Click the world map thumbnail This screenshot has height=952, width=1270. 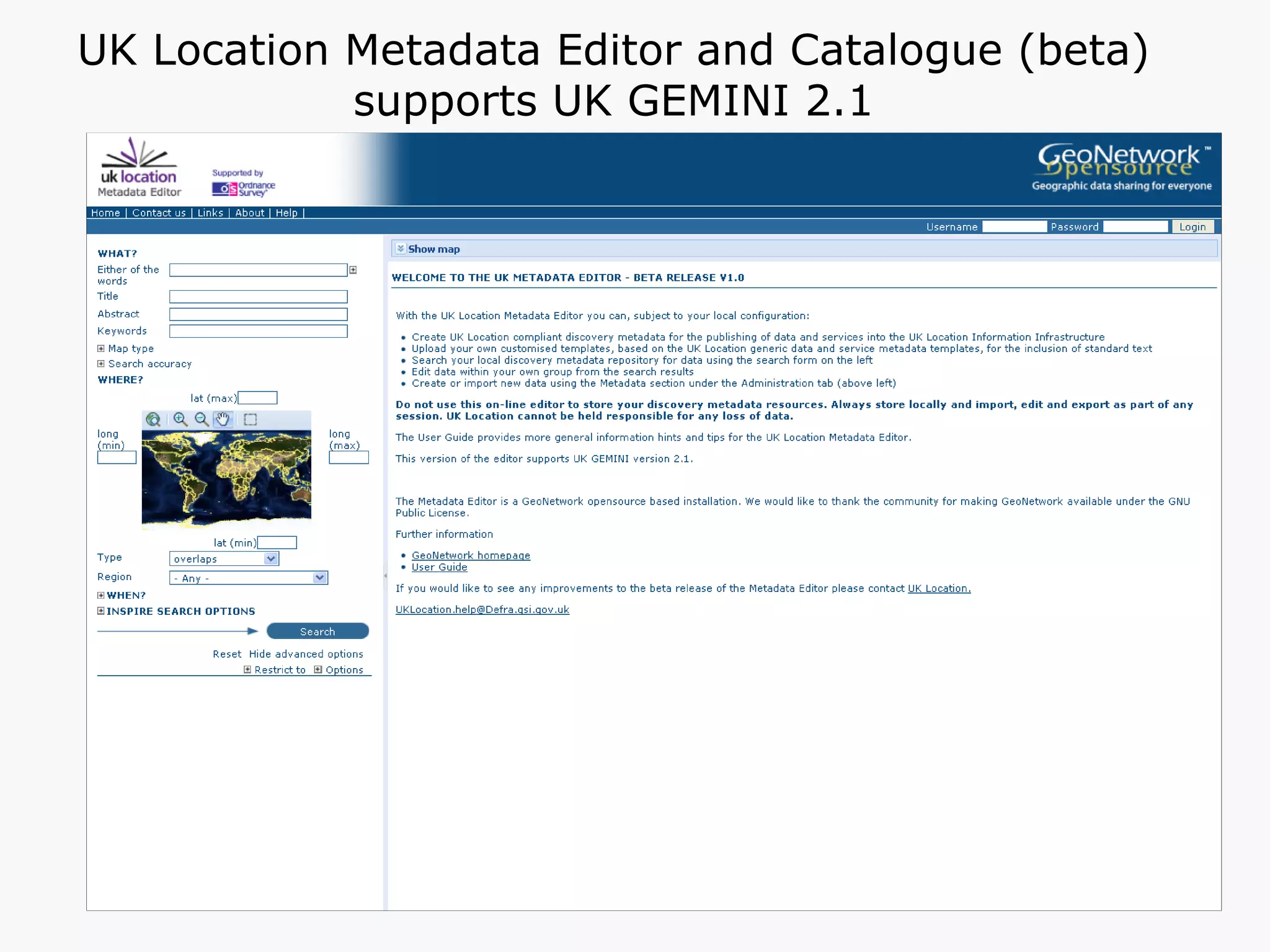click(x=226, y=479)
